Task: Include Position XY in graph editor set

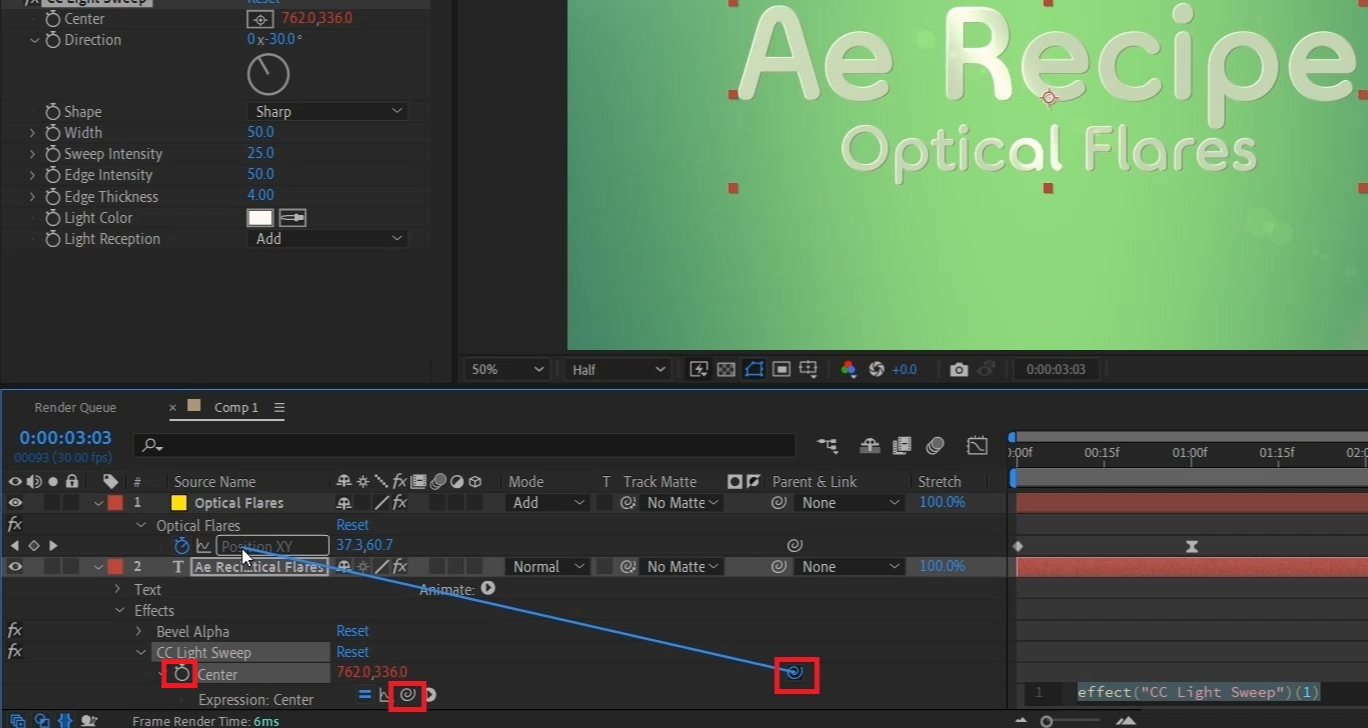Action: coord(203,546)
